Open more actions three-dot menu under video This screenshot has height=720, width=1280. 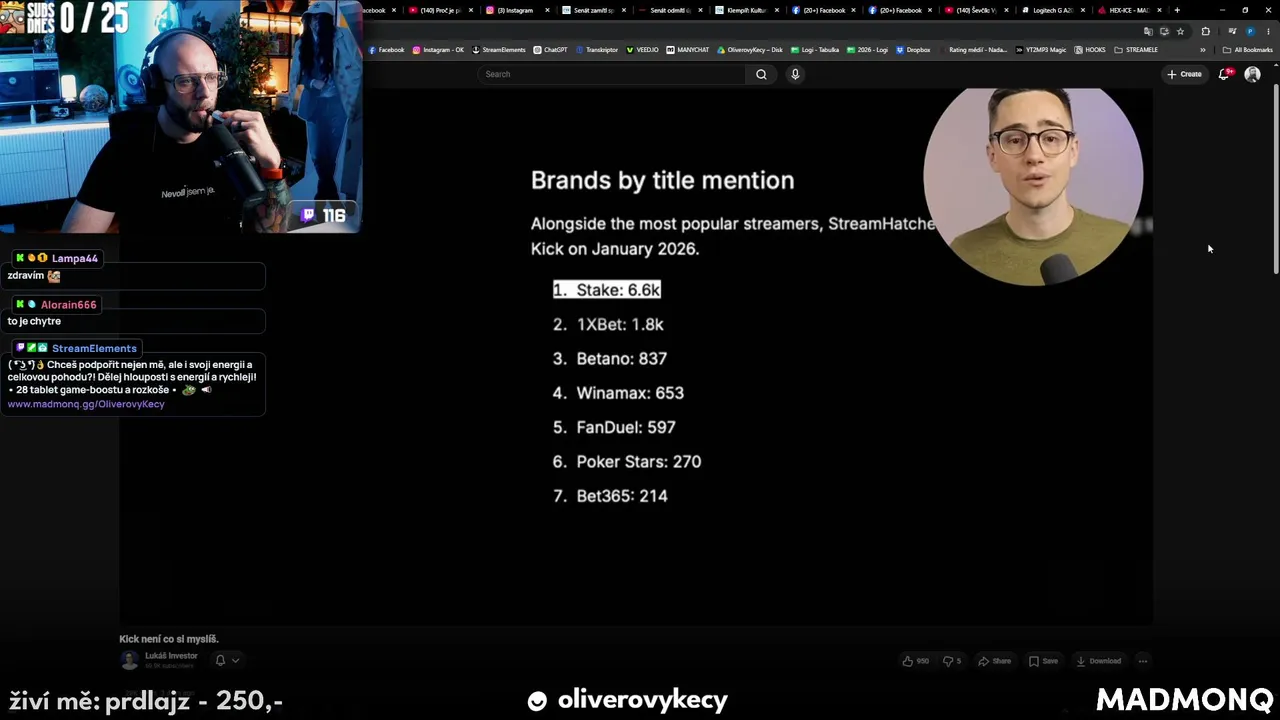click(x=1143, y=661)
